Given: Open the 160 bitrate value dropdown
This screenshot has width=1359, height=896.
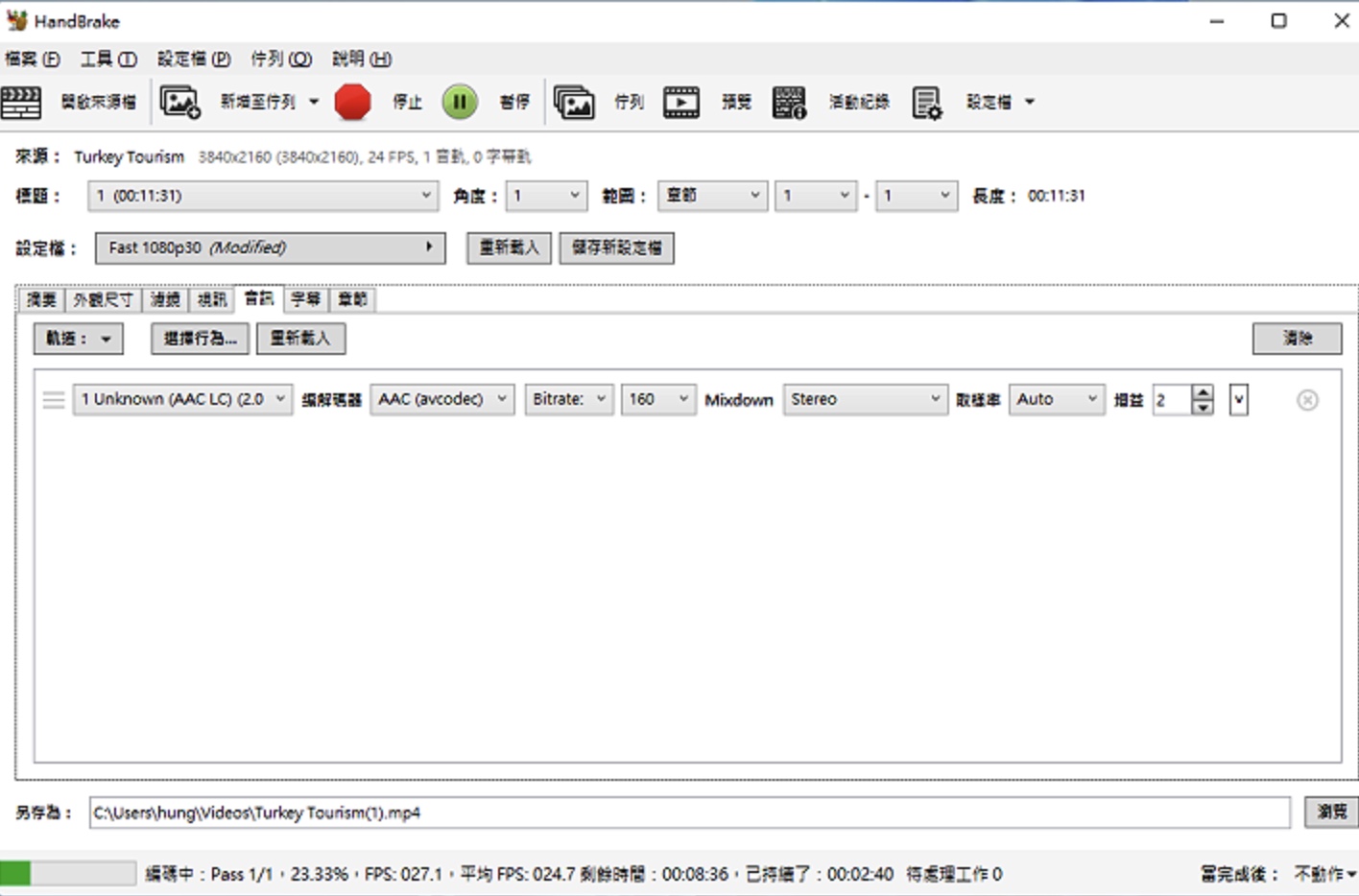Looking at the screenshot, I should pyautogui.click(x=658, y=399).
